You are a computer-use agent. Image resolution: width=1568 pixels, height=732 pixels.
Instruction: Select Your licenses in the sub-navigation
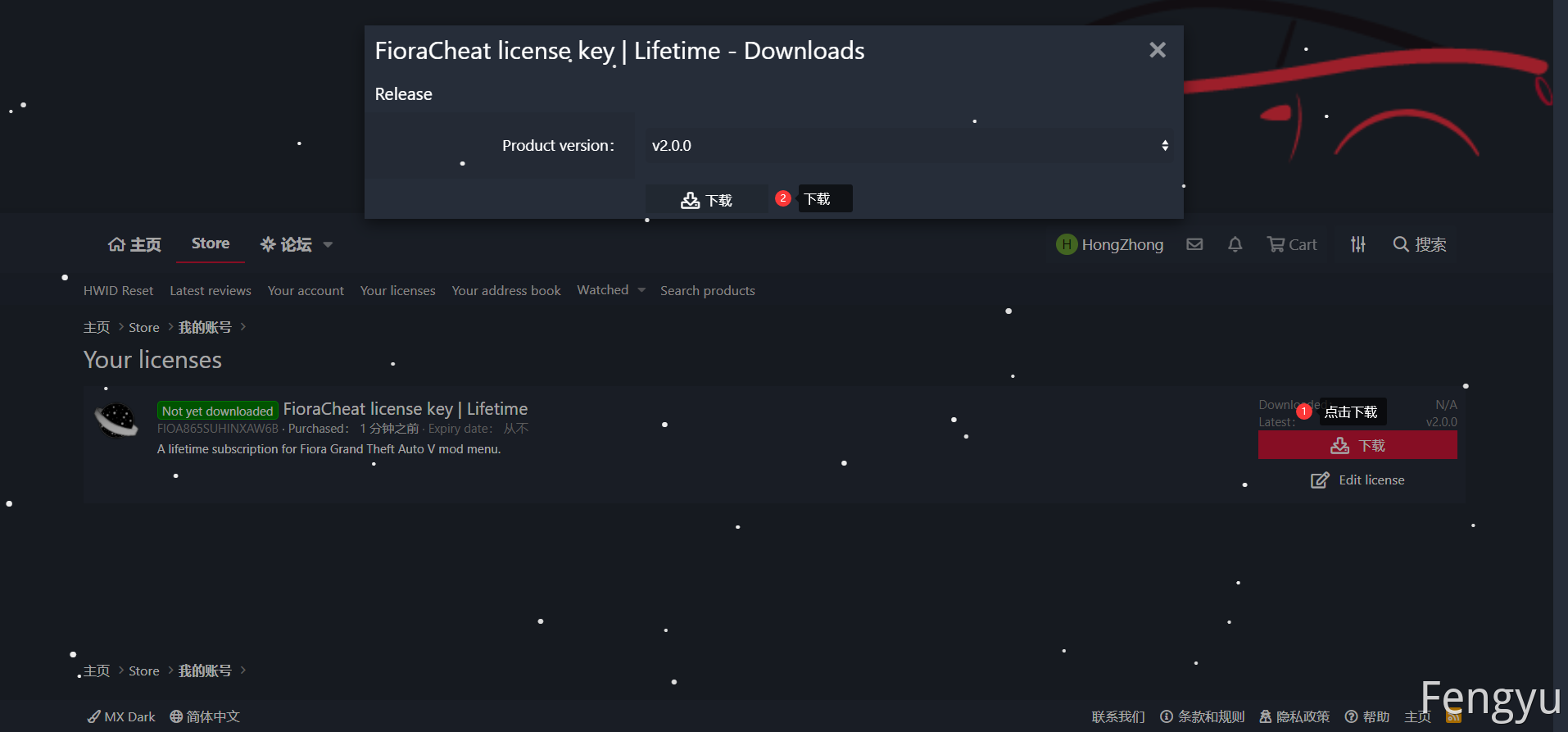pyautogui.click(x=398, y=290)
